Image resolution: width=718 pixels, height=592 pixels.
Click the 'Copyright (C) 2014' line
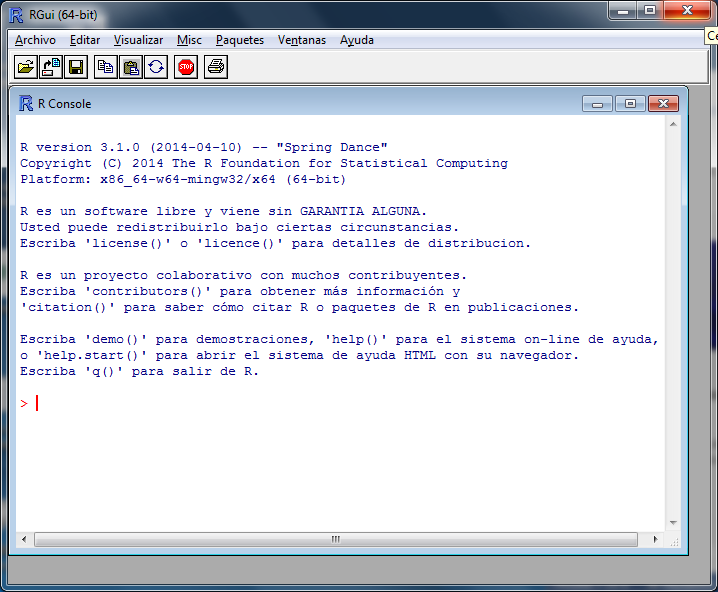(264, 163)
